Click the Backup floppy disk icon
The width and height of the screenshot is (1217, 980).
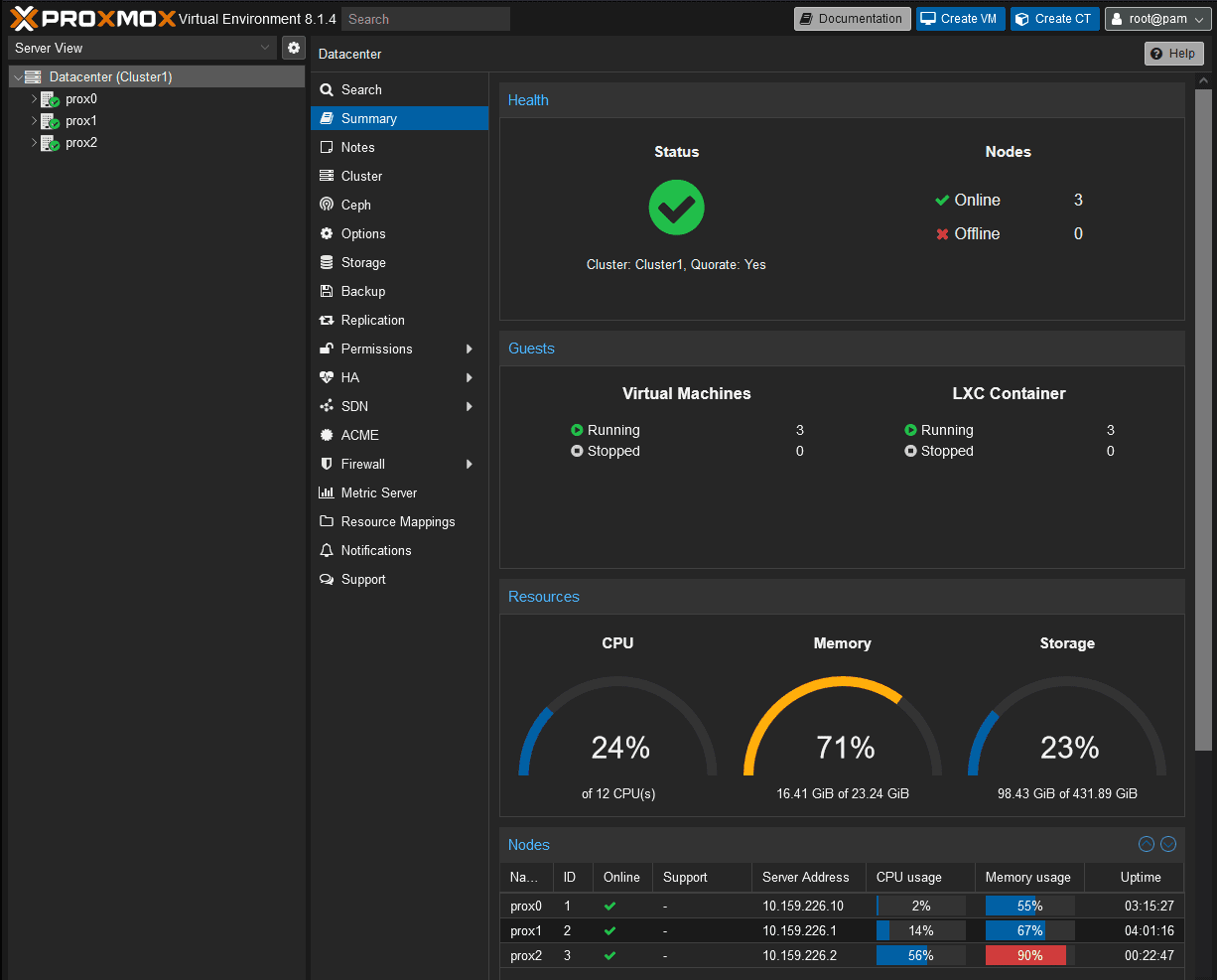tap(327, 291)
